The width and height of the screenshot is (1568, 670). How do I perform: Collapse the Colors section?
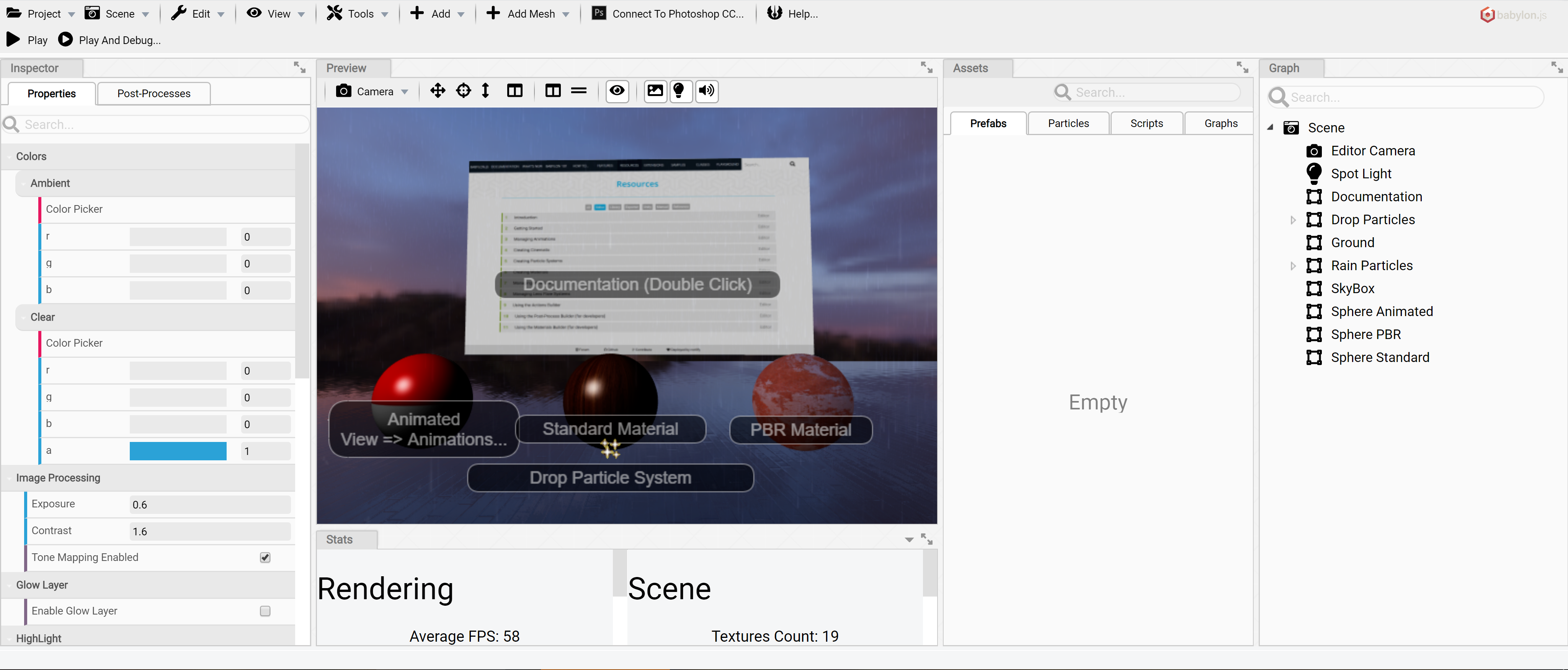click(148, 156)
